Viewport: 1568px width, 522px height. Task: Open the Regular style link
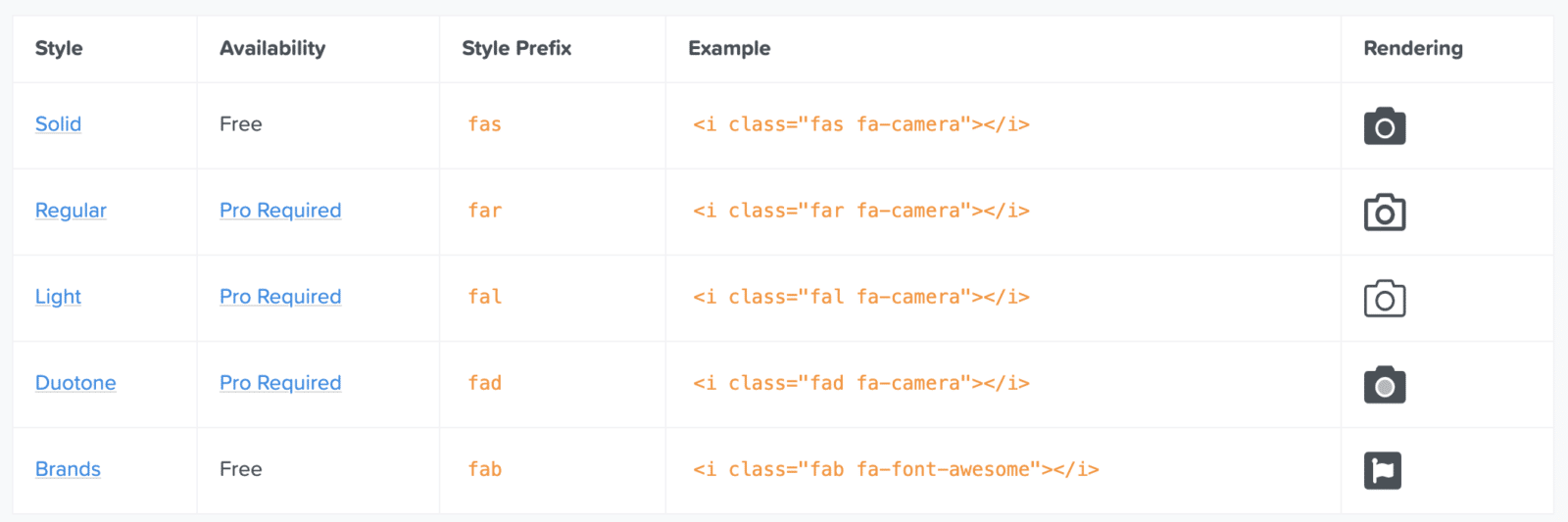pos(71,211)
